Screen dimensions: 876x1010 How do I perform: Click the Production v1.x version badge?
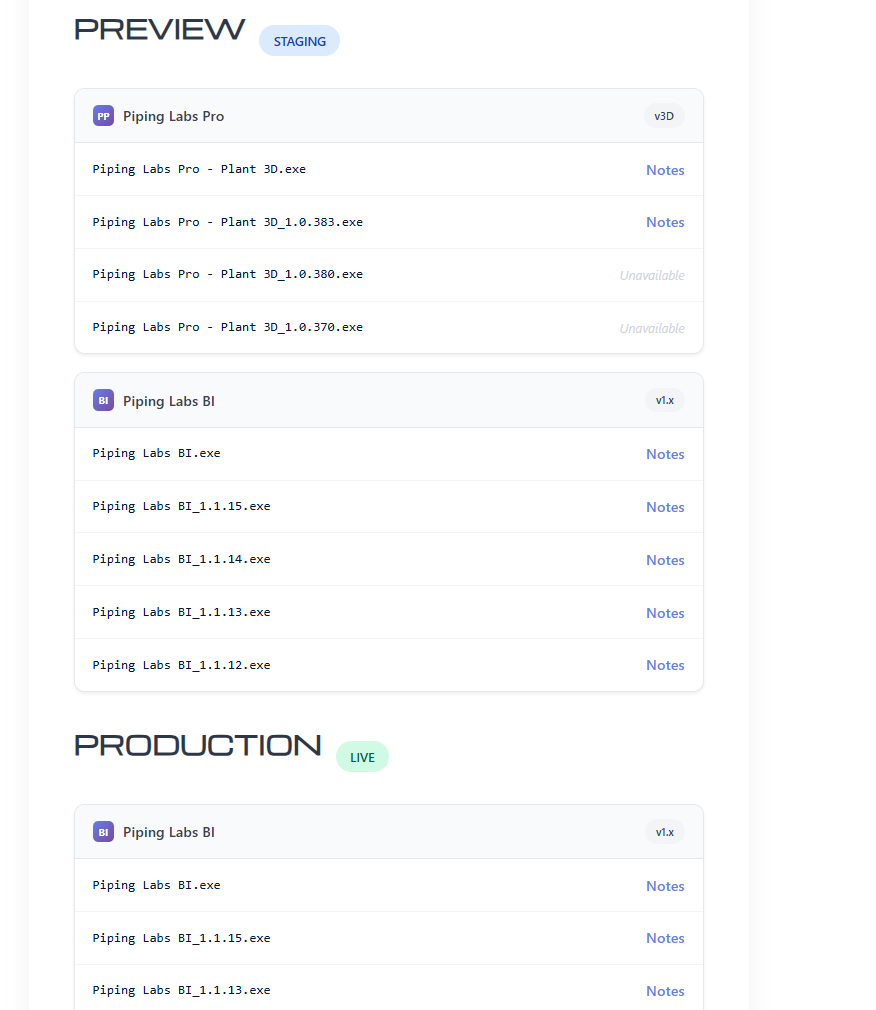(664, 832)
